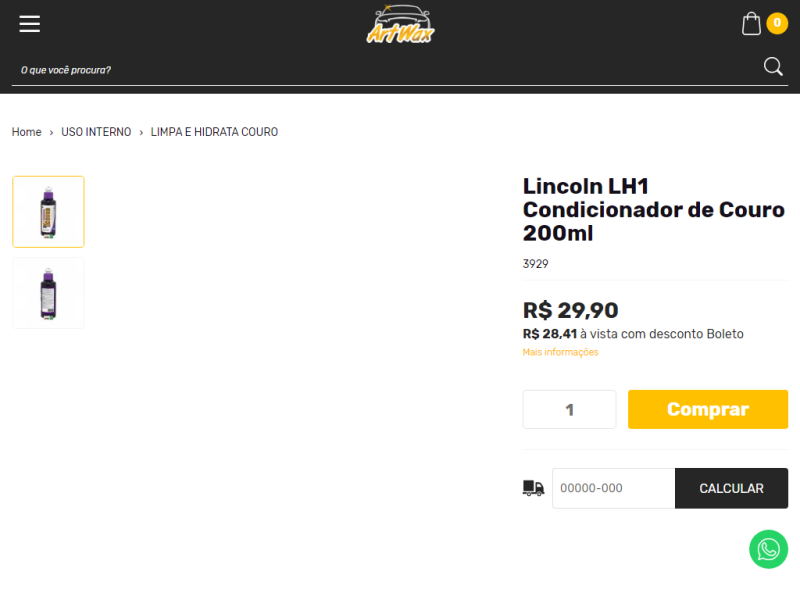Open WhatsApp chat bubble
This screenshot has height=600, width=800.
tap(768, 549)
